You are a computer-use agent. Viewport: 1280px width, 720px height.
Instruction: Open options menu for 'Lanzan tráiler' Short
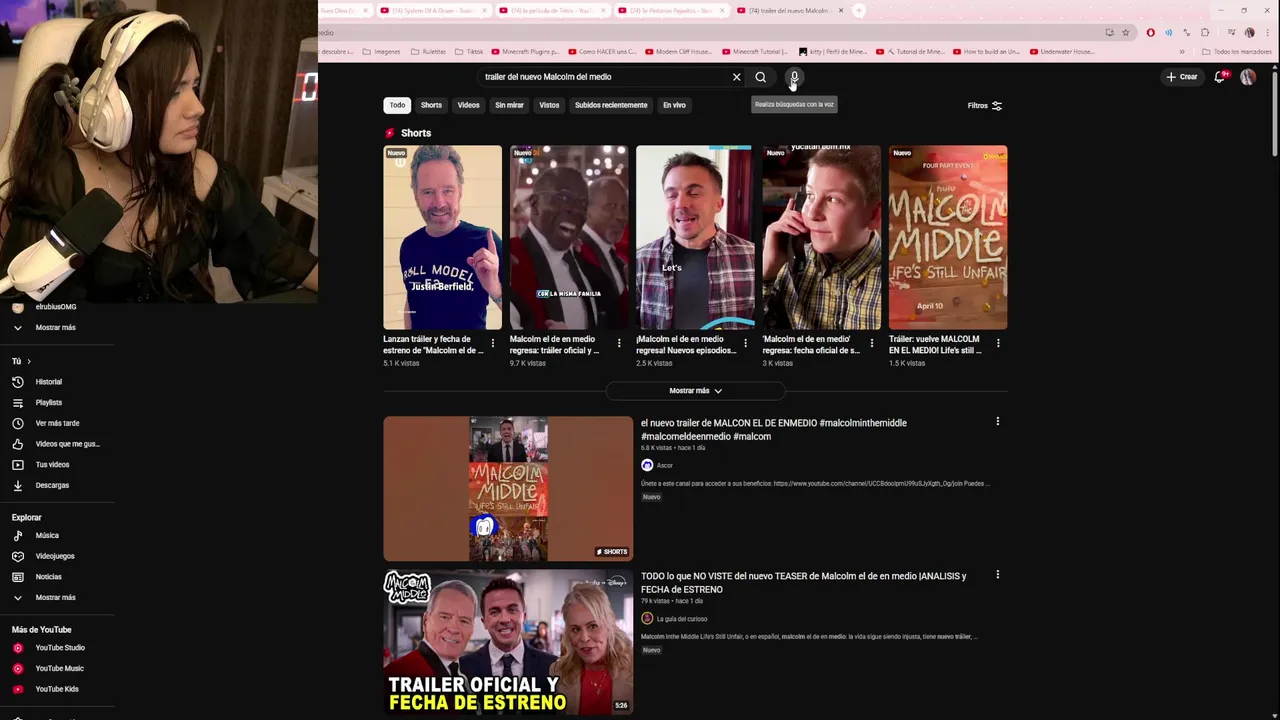pos(492,344)
